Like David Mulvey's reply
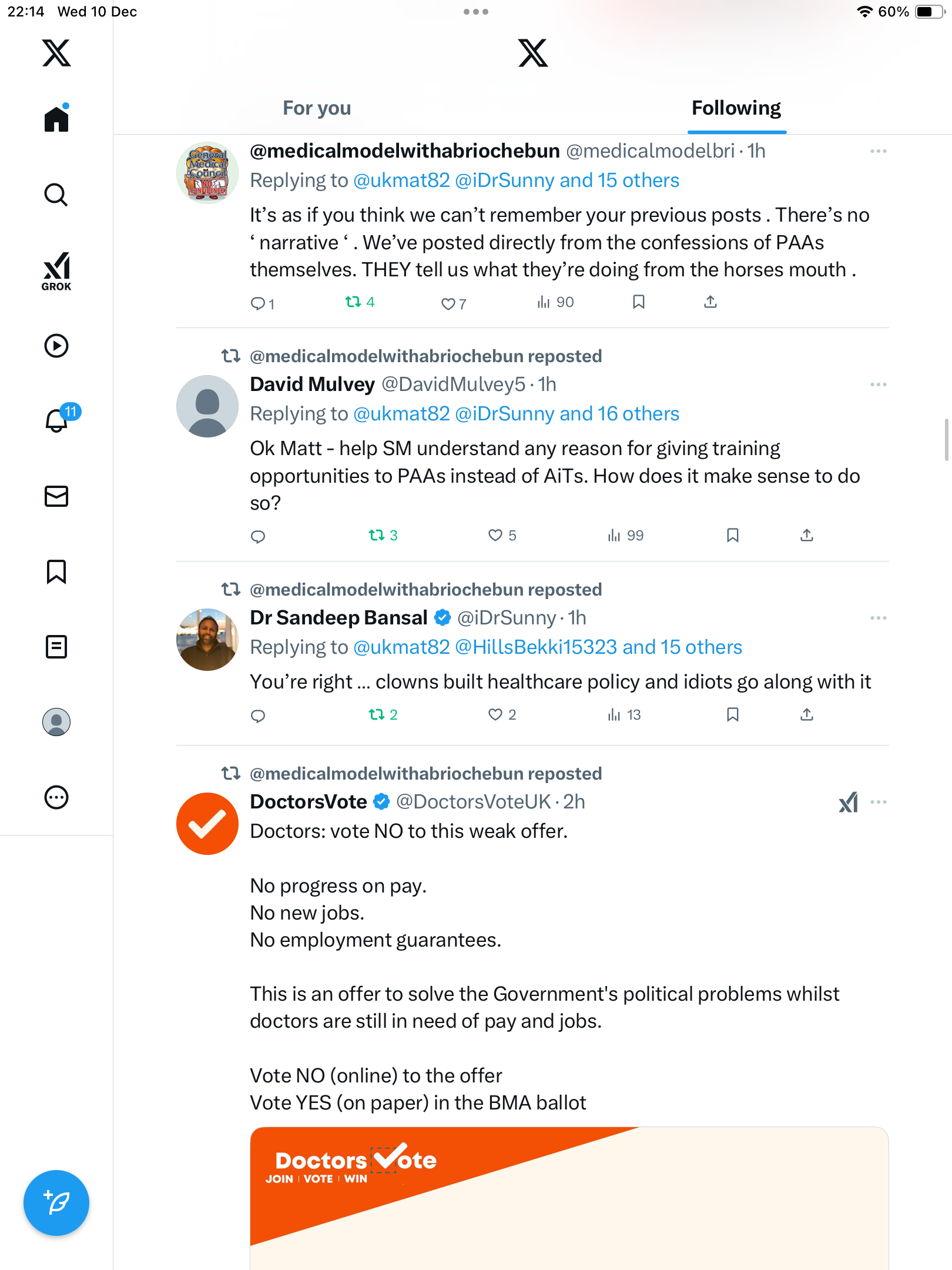This screenshot has height=1270, width=952. tap(495, 535)
